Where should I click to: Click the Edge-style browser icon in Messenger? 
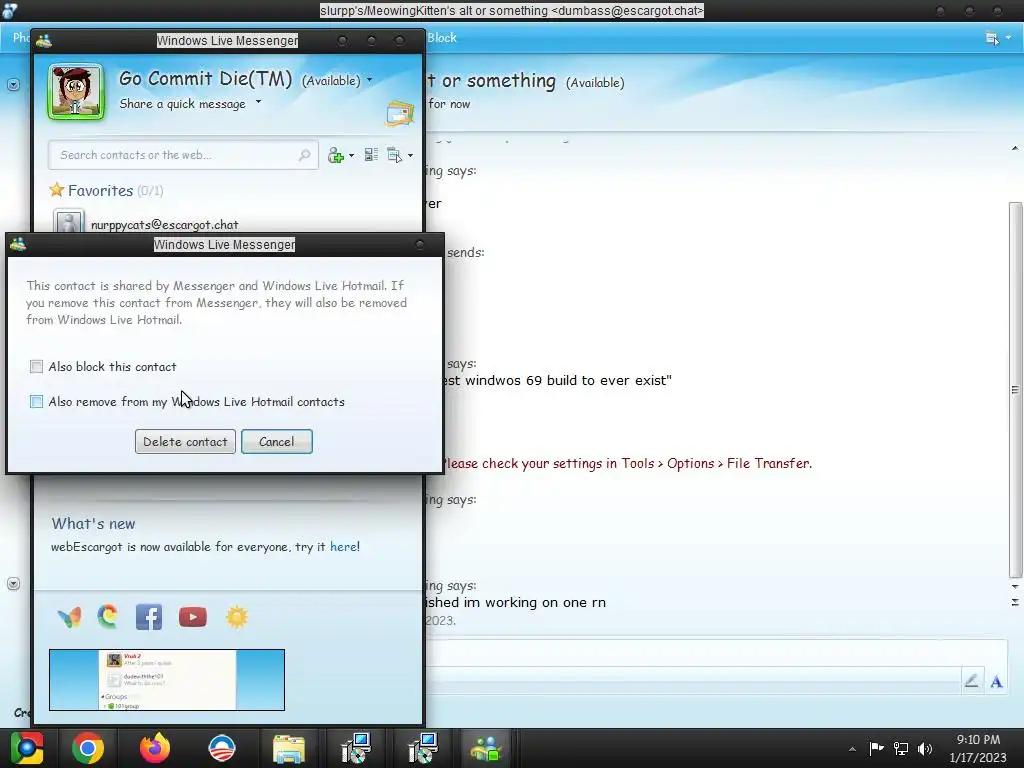coord(108,616)
